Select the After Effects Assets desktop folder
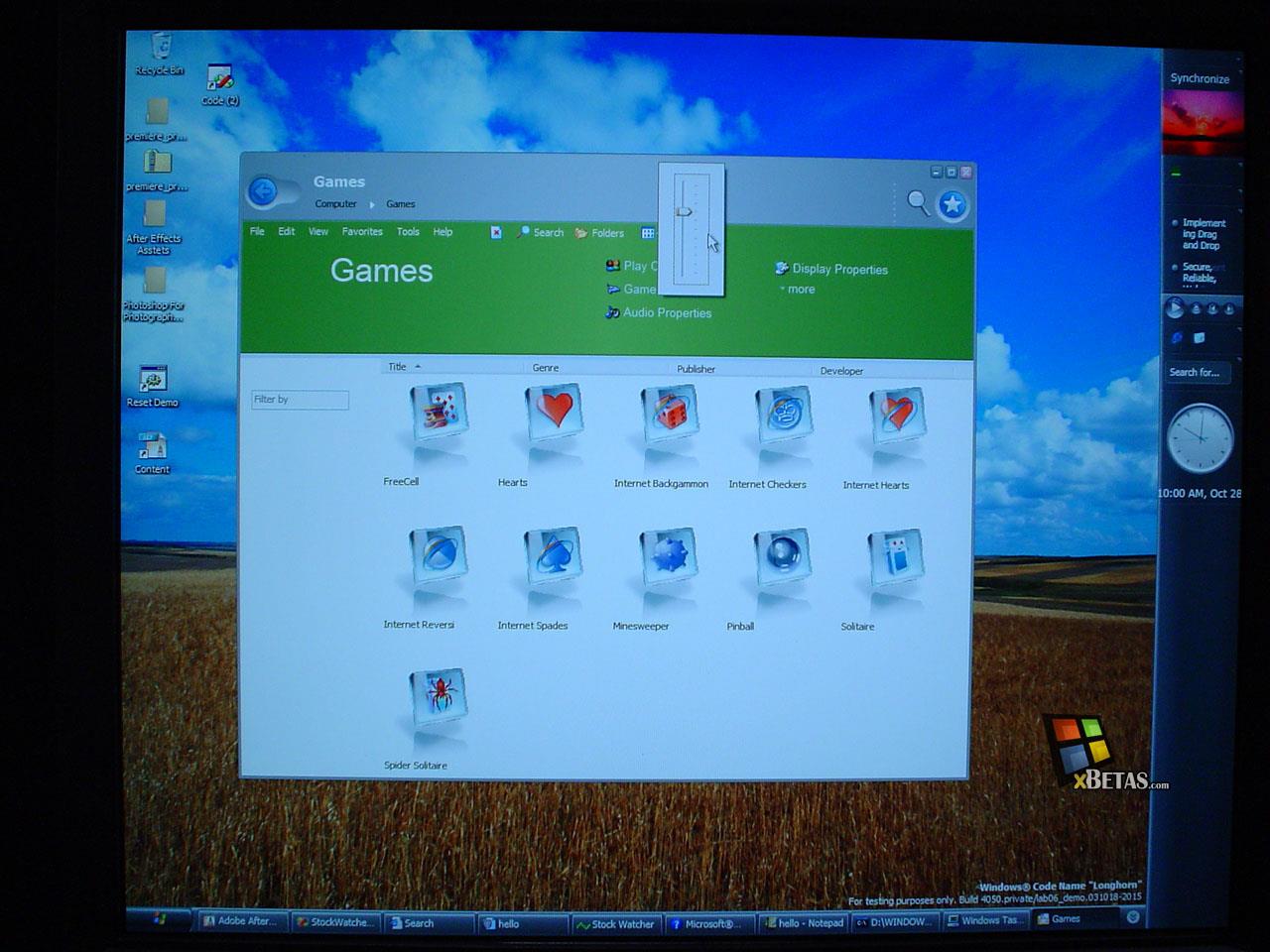Screen dimensions: 1270x952 (154, 228)
